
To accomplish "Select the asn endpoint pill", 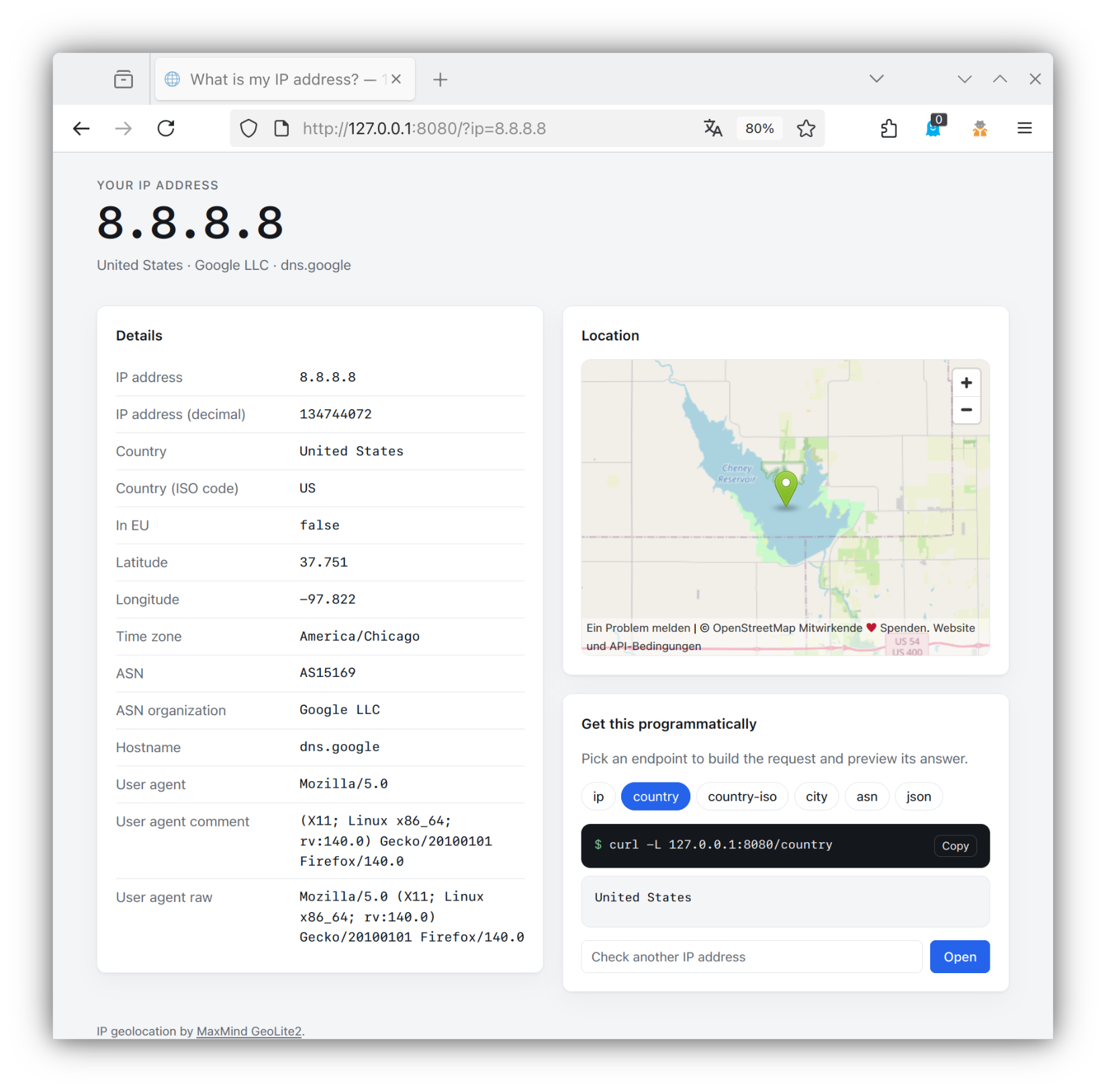I will [867, 797].
